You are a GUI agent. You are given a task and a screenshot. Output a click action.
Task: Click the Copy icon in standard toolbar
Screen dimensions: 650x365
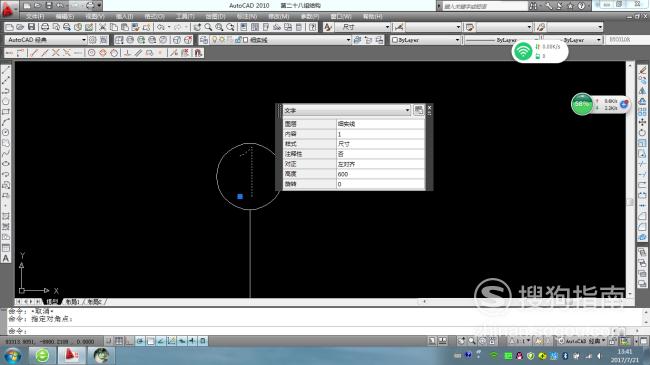tap(114, 27)
